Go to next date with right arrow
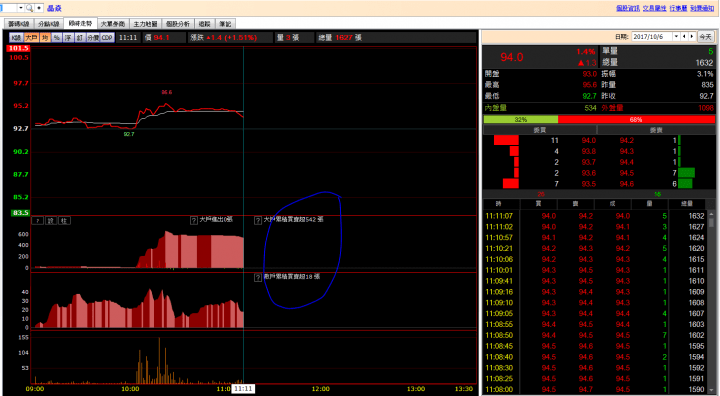 [x=692, y=37]
